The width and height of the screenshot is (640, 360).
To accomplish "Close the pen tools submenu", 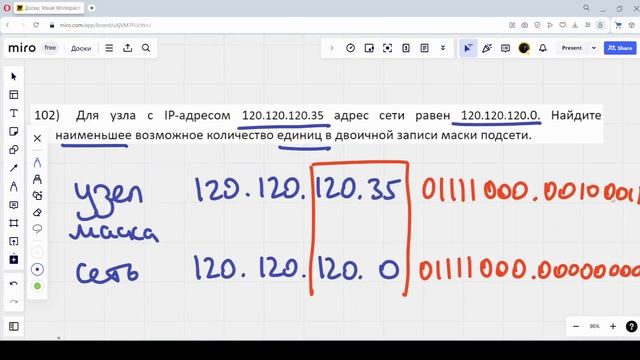I will (x=37, y=138).
